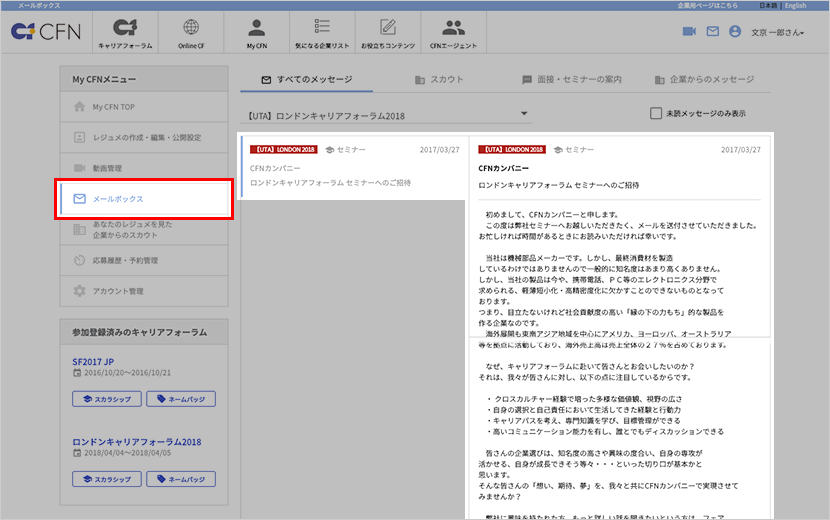The height and width of the screenshot is (520, 830).
Task: Expand the ロンドンキャリアフォーラム2018 forum dropdown
Action: tap(387, 115)
